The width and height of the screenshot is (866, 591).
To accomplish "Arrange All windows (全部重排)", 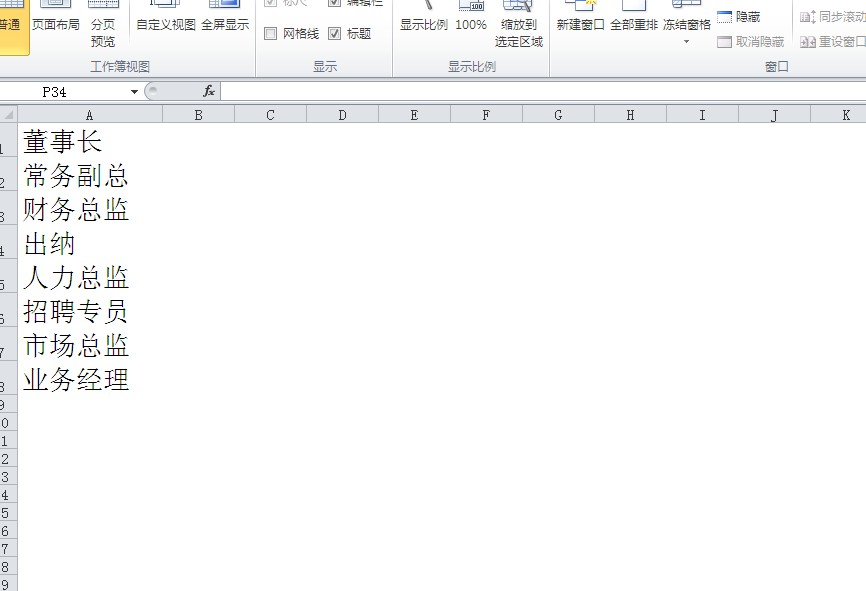I will pyautogui.click(x=633, y=19).
